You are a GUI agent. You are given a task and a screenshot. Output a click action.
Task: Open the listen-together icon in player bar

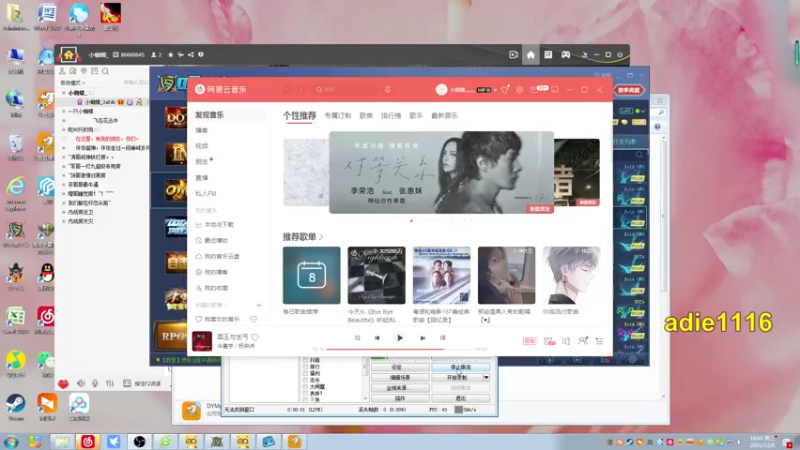[583, 341]
